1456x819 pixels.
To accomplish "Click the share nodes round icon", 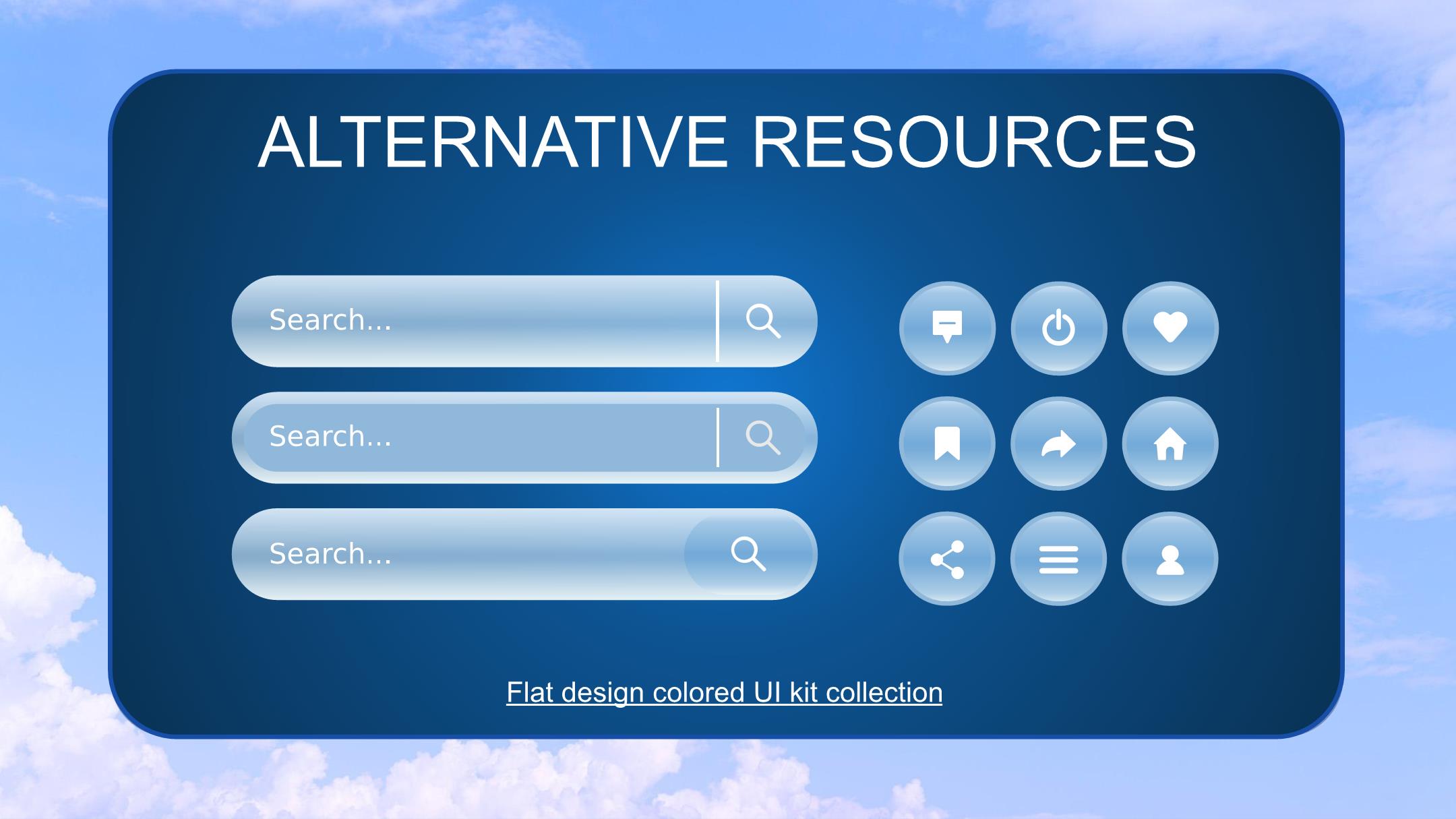I will pyautogui.click(x=947, y=559).
